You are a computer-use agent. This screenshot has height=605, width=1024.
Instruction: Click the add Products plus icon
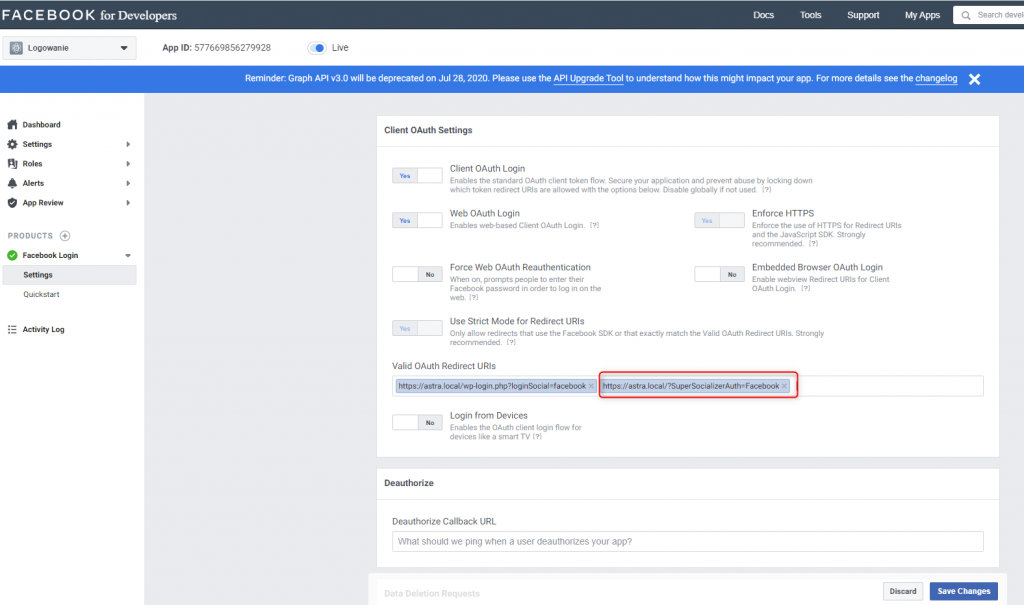(63, 235)
